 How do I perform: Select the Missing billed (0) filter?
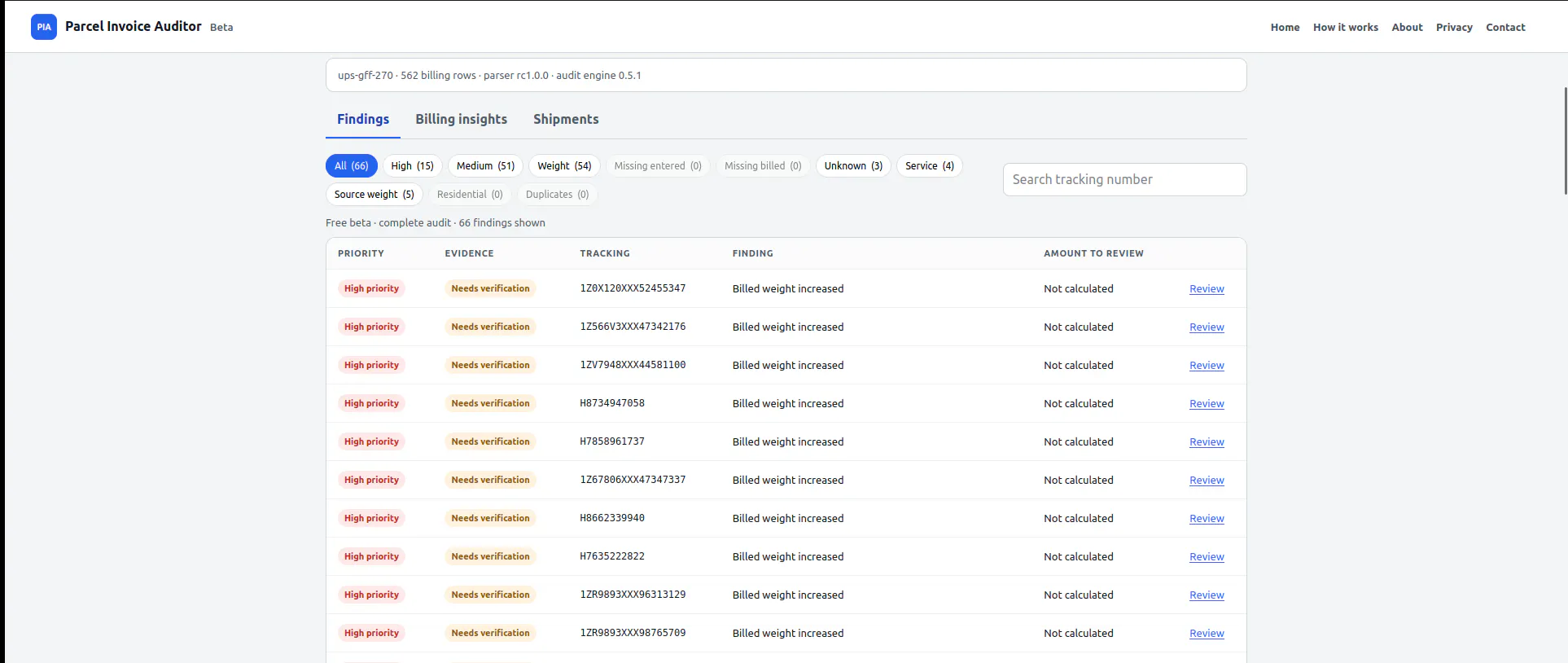tap(763, 165)
